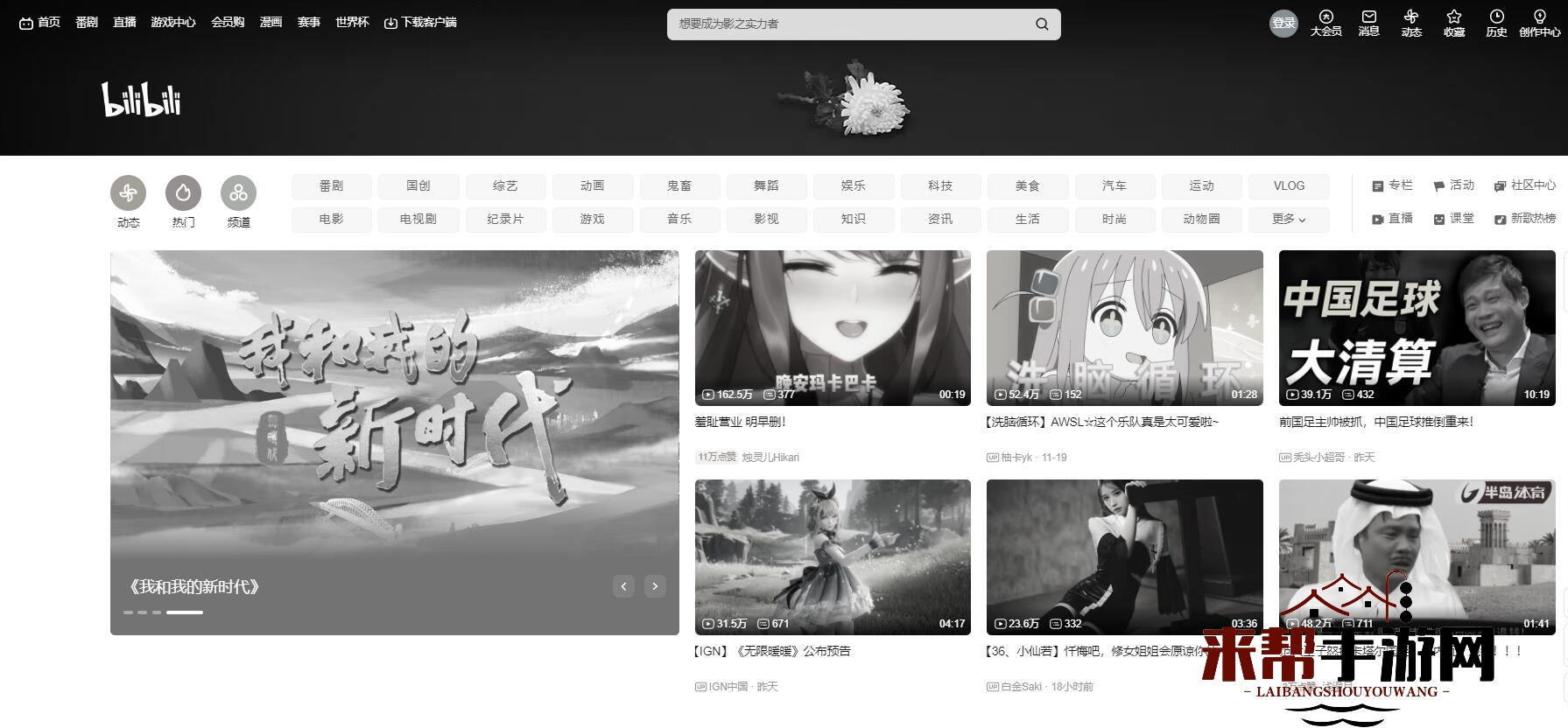Open 番剧 in top navigation
1568x728 pixels.
pos(87,22)
